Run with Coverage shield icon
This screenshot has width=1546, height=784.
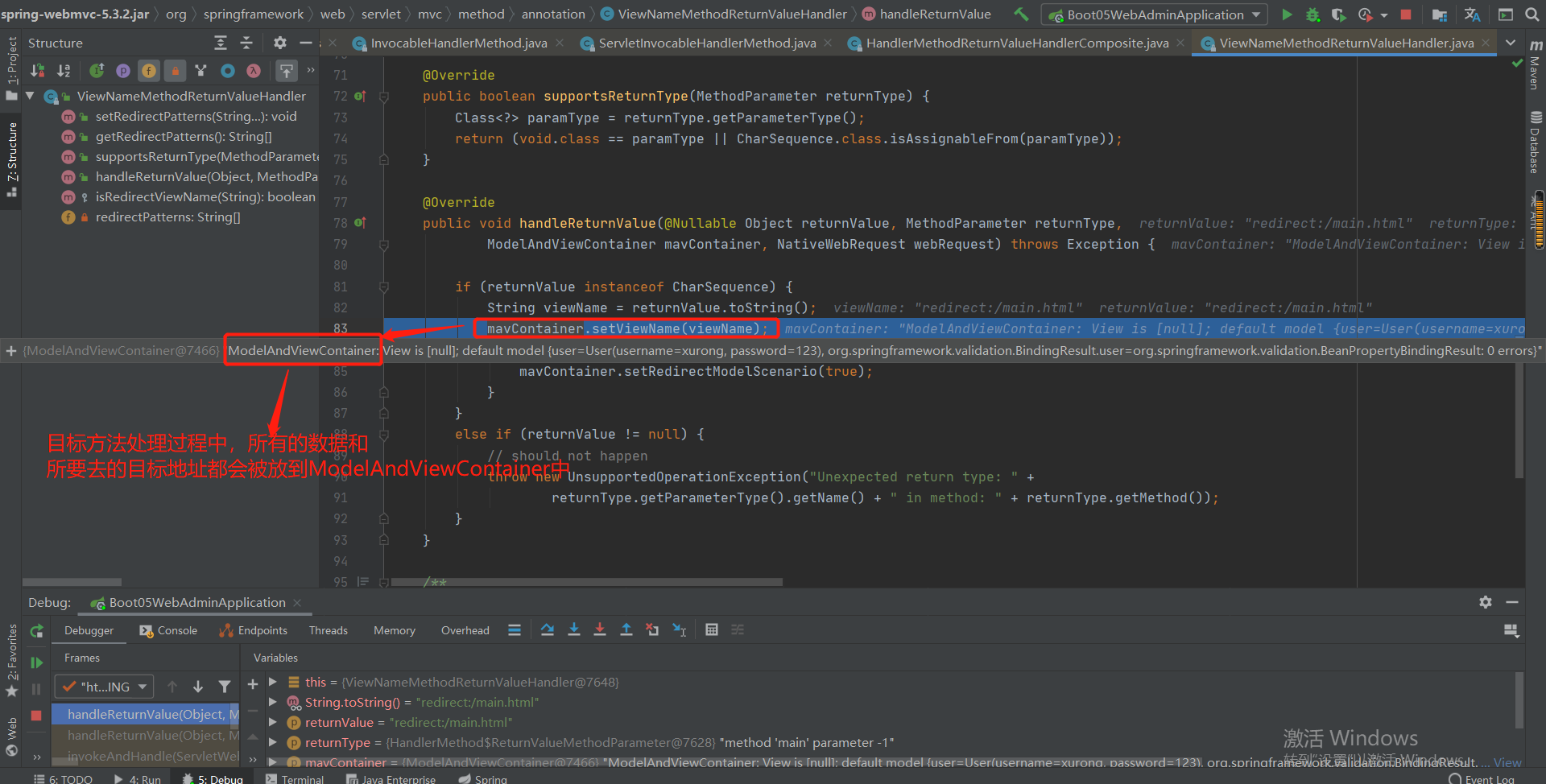coord(1338,14)
